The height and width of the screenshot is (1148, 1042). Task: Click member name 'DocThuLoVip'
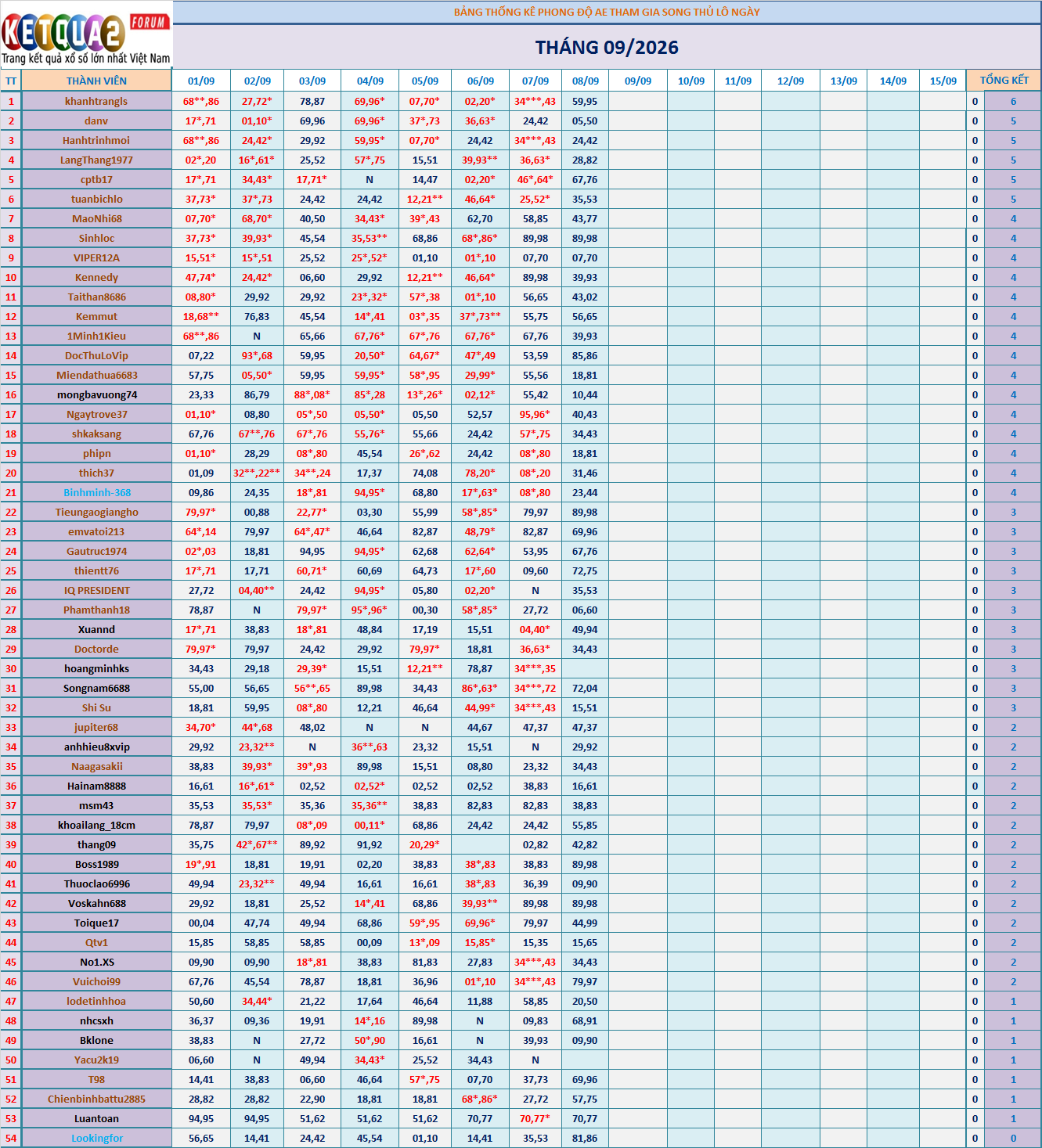[x=96, y=356]
